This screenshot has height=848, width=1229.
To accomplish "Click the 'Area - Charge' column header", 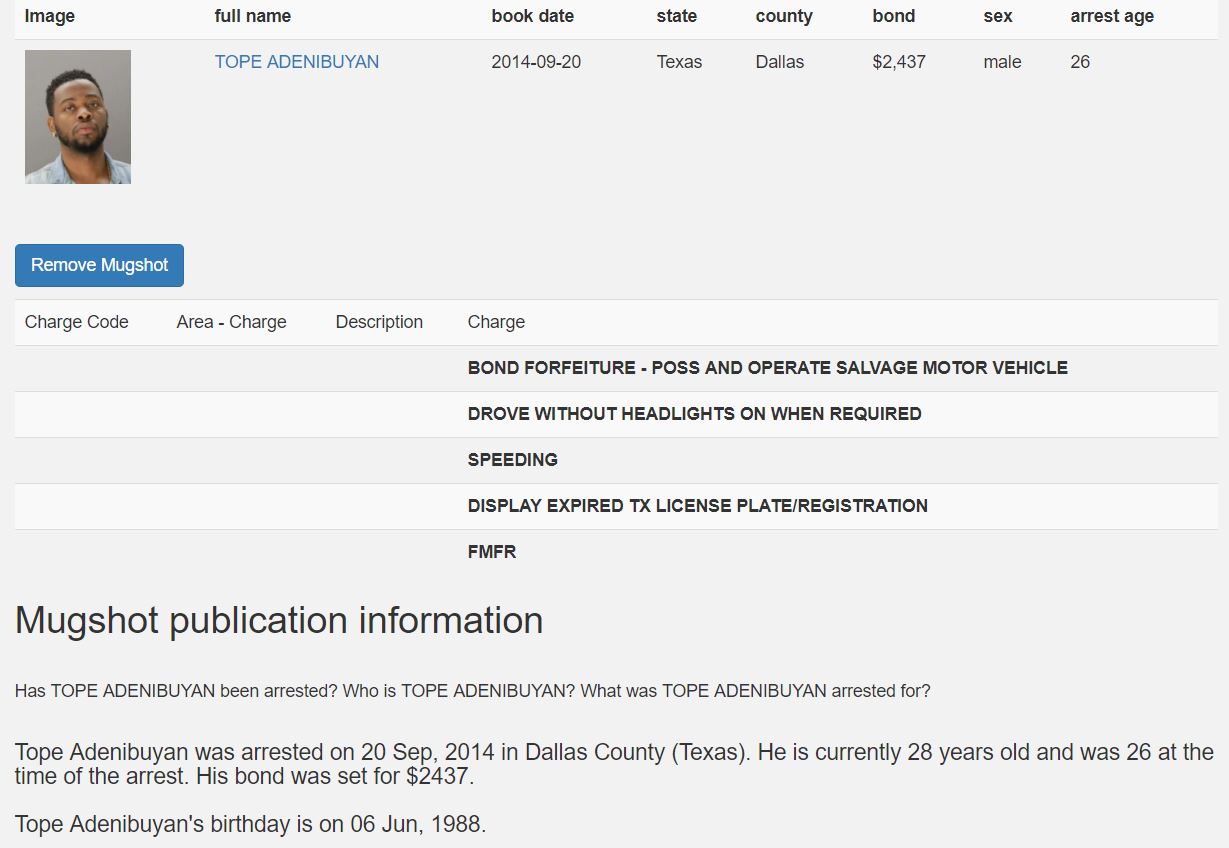I will (x=232, y=322).
